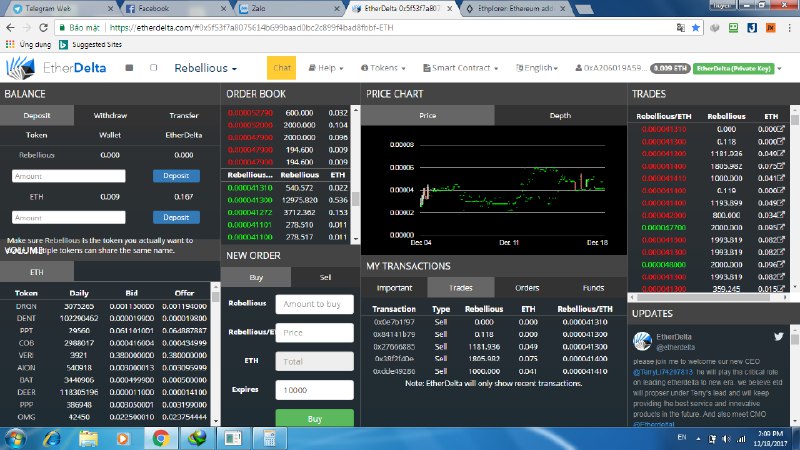Launch Internet Explorer from taskbar
The image size is (800, 450).
[52, 438]
